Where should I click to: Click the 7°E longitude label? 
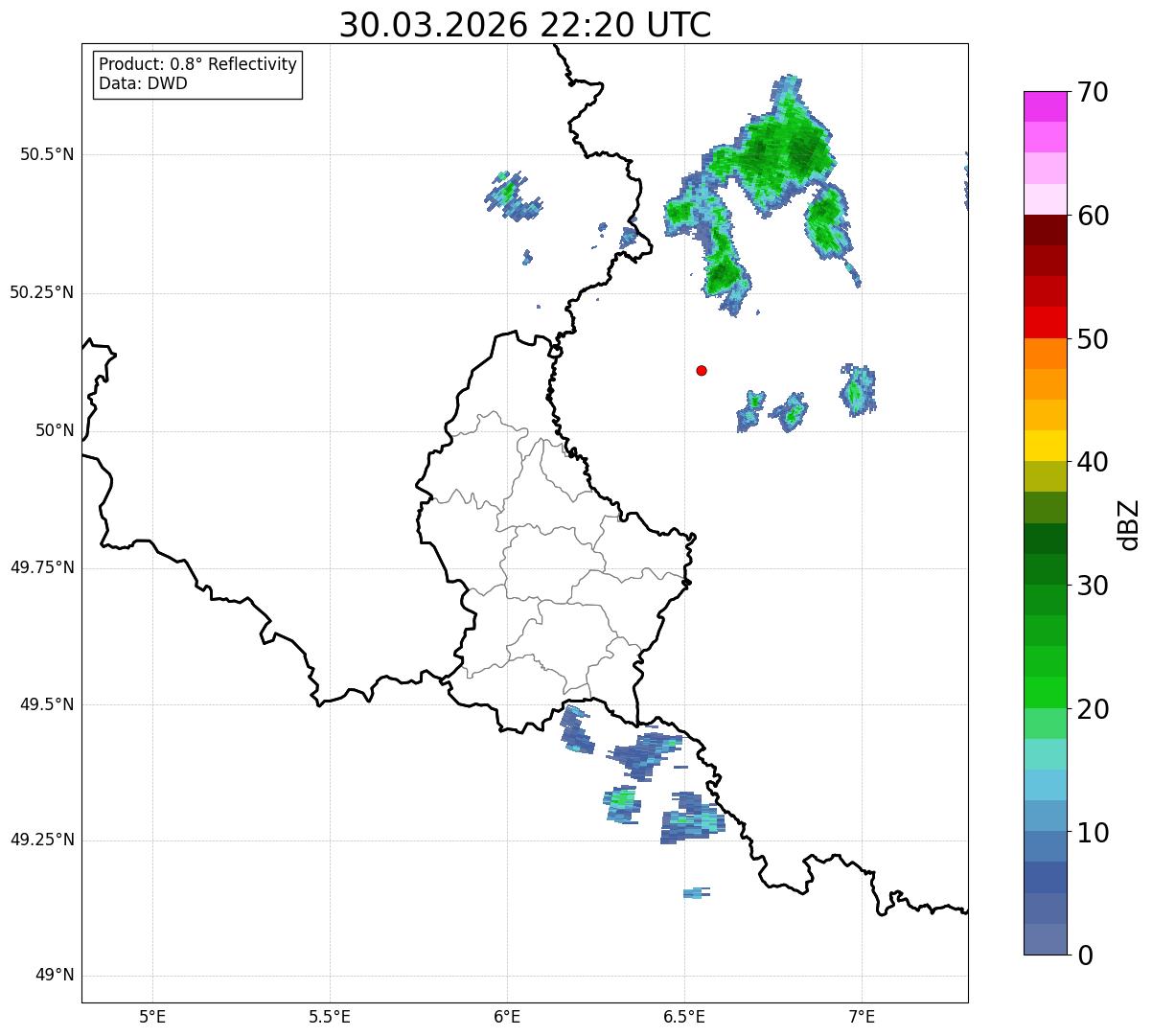(x=863, y=1016)
